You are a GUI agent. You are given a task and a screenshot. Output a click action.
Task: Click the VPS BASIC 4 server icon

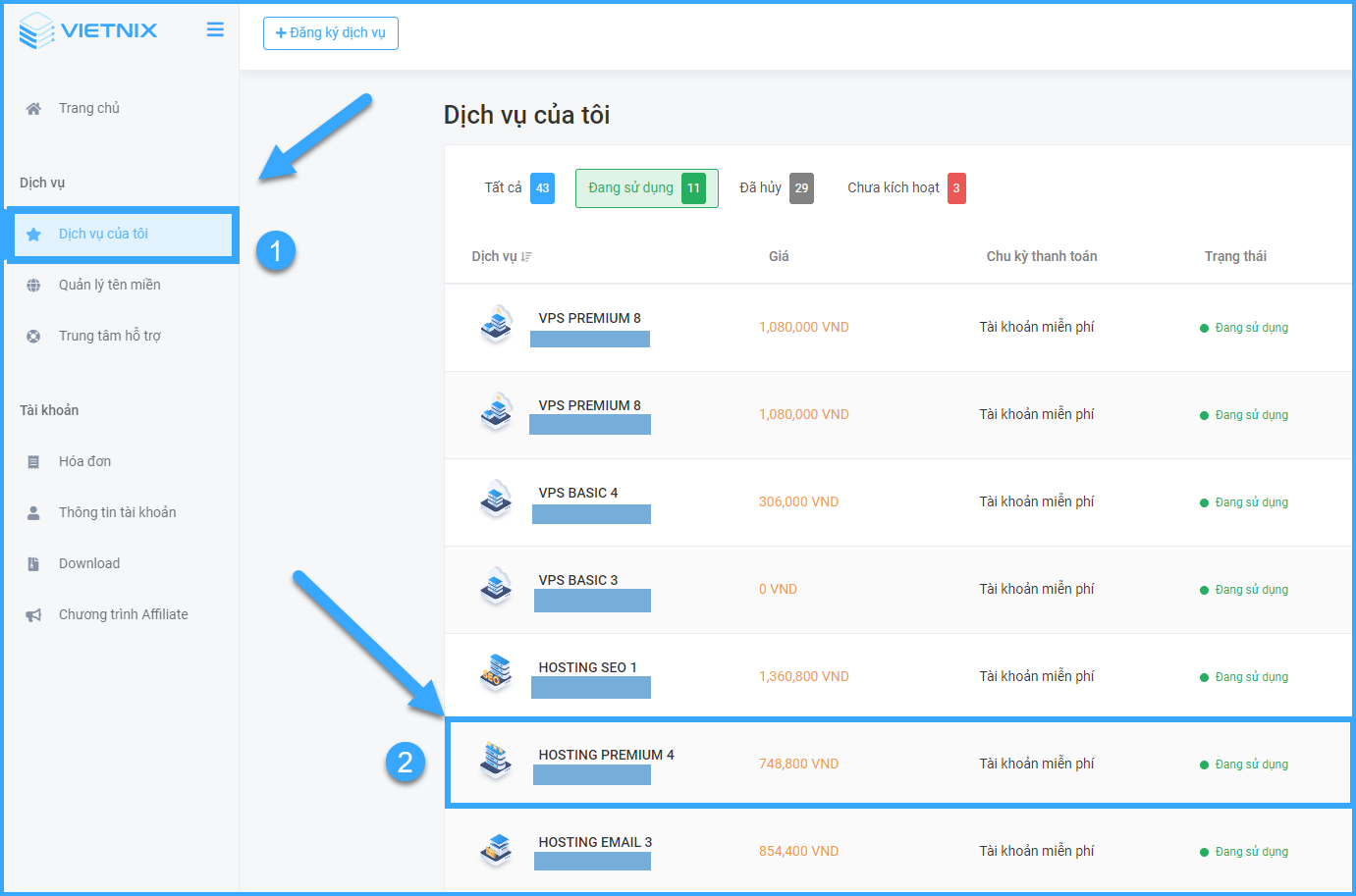[497, 500]
